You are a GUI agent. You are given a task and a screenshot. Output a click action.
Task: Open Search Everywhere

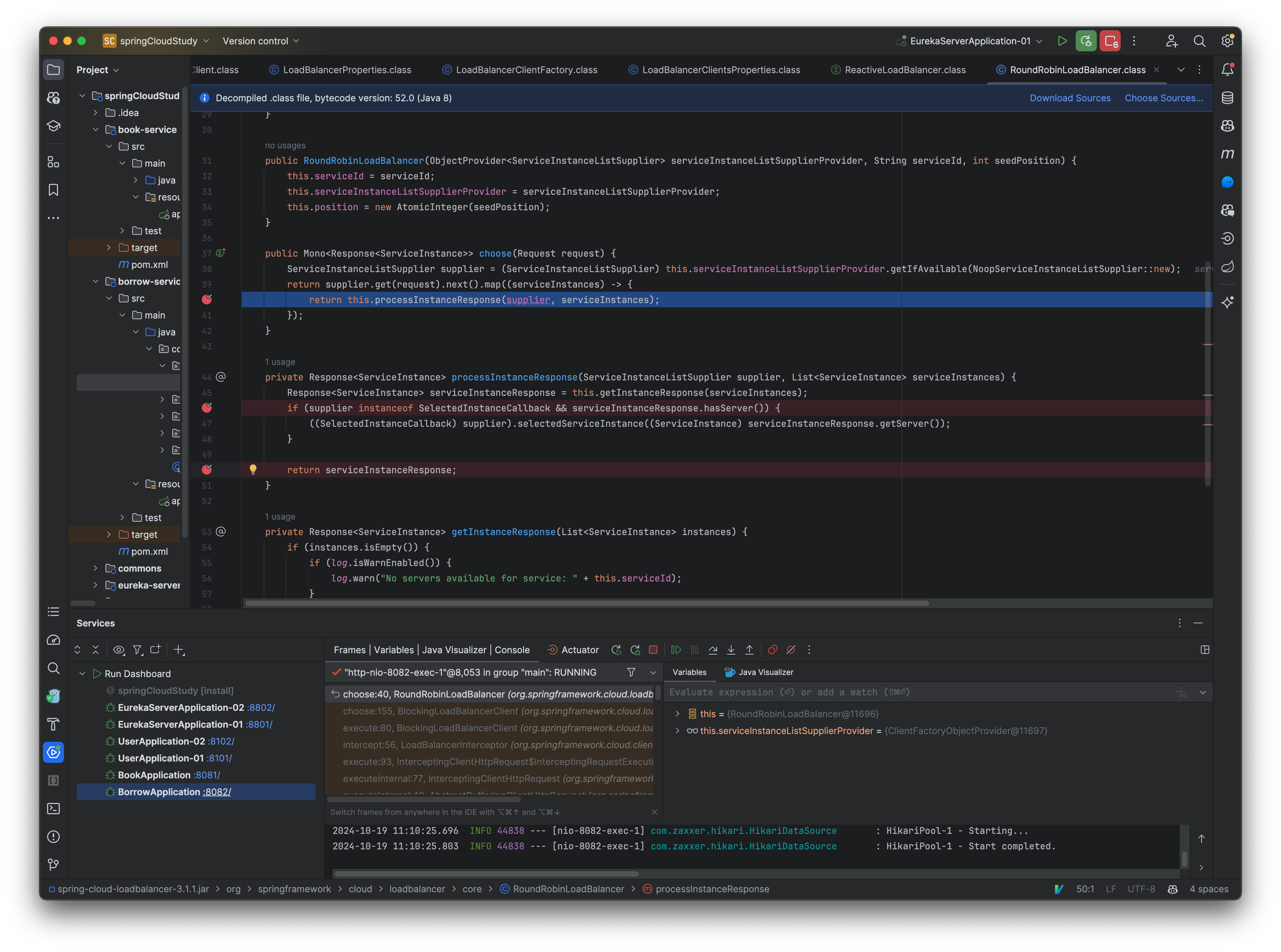tap(1199, 41)
